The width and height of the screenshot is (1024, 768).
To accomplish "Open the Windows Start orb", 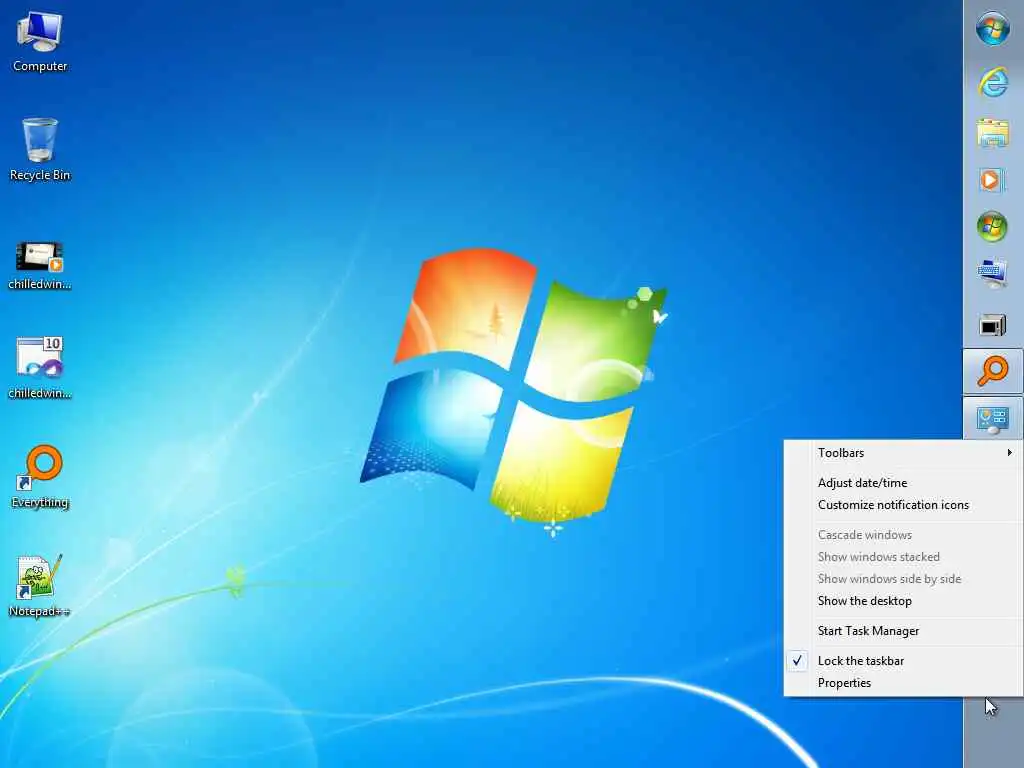I will point(993,29).
